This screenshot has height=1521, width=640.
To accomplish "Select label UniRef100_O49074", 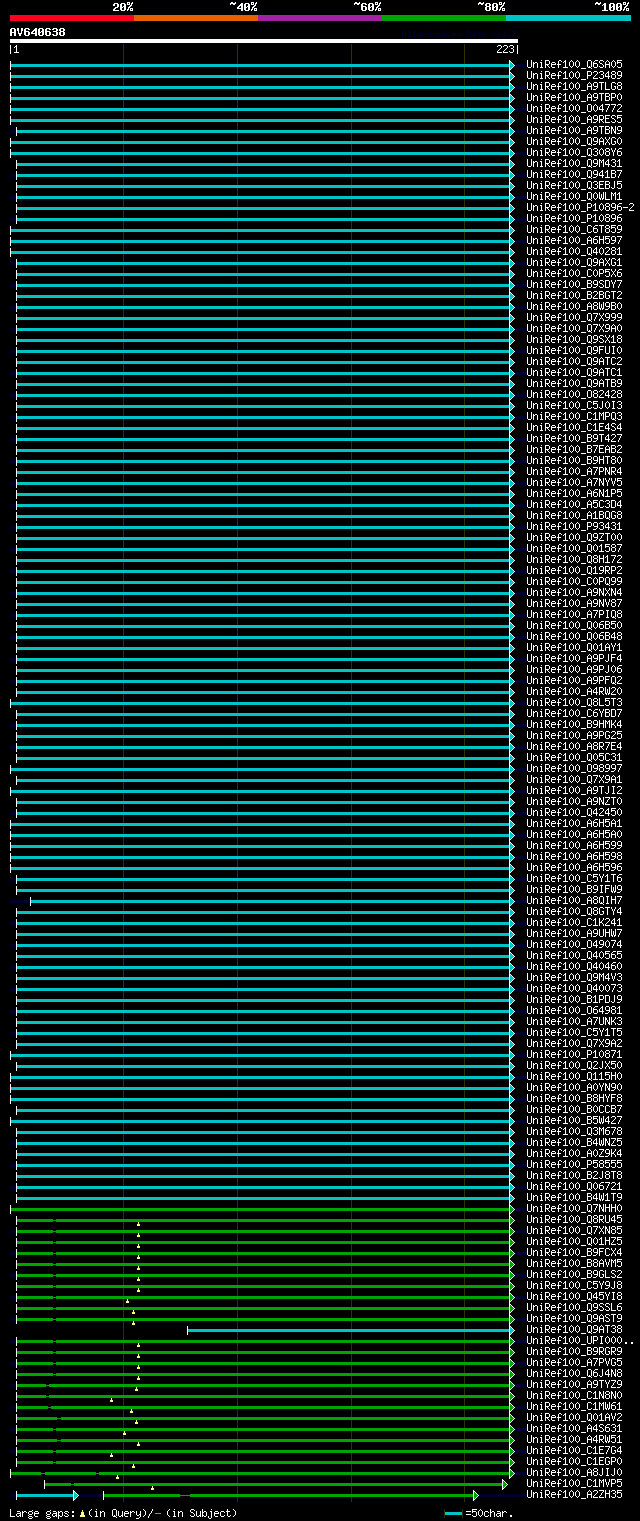I will pyautogui.click(x=574, y=944).
